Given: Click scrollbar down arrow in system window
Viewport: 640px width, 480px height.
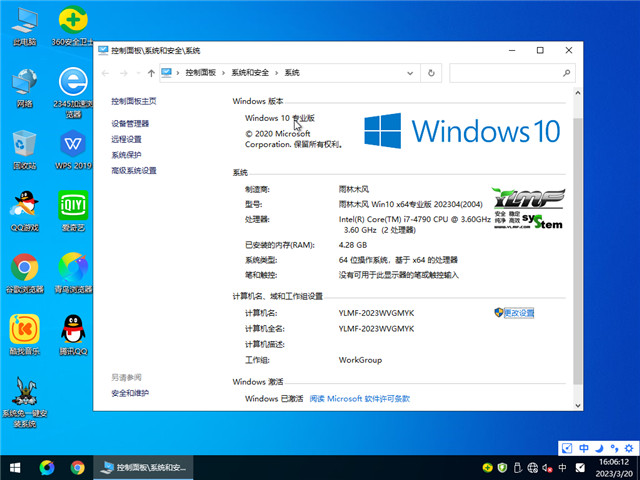Looking at the screenshot, I should tap(578, 405).
